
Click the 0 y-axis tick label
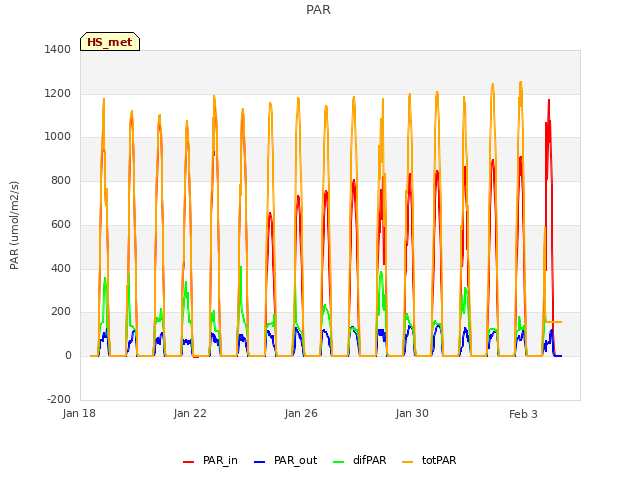(x=68, y=356)
